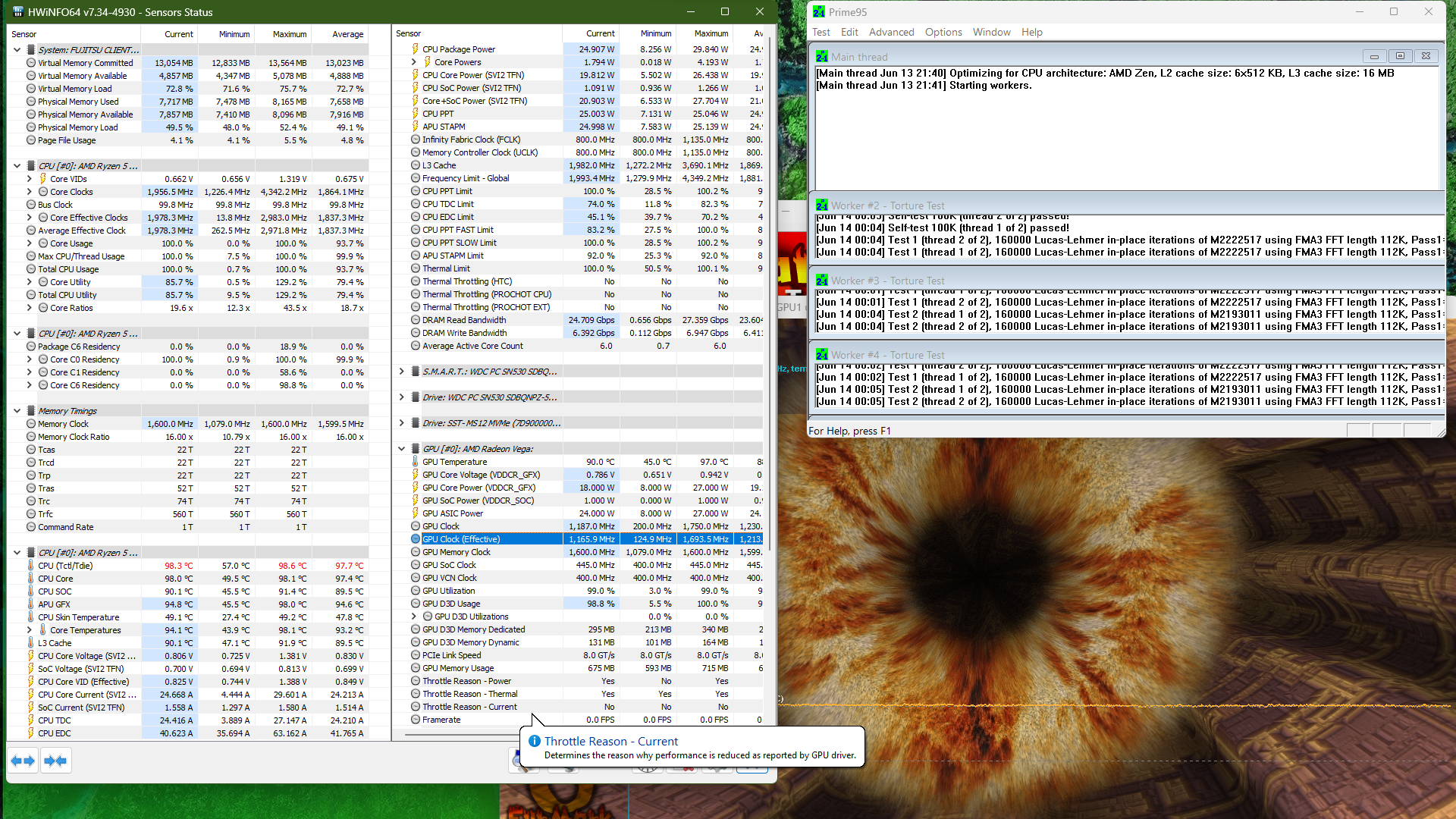Collapse the GPU [#0]: AMD Radeon Vega group
The image size is (1456, 819).
402,449
